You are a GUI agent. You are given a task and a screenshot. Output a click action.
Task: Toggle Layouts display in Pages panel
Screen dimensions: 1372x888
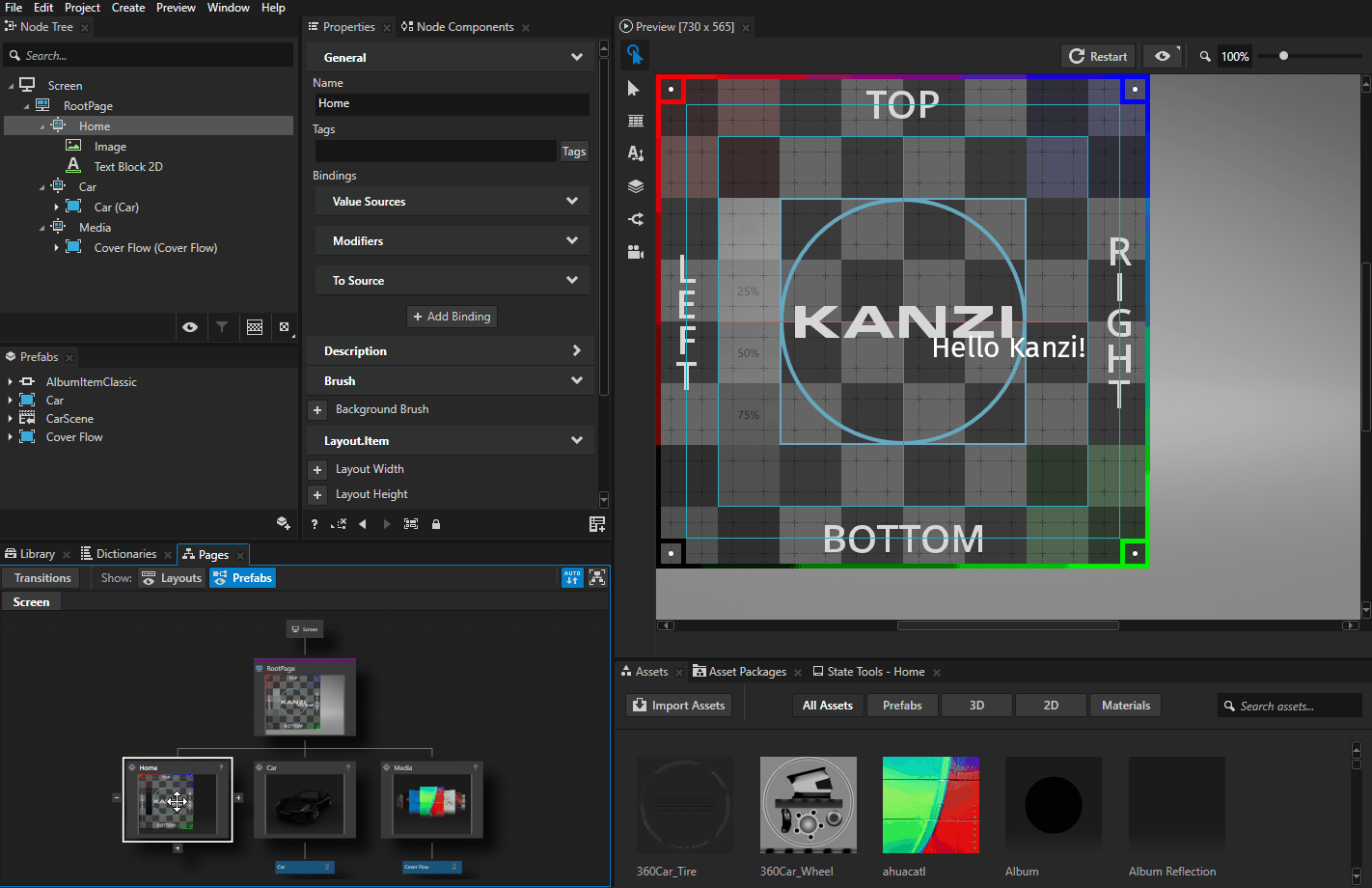(172, 578)
